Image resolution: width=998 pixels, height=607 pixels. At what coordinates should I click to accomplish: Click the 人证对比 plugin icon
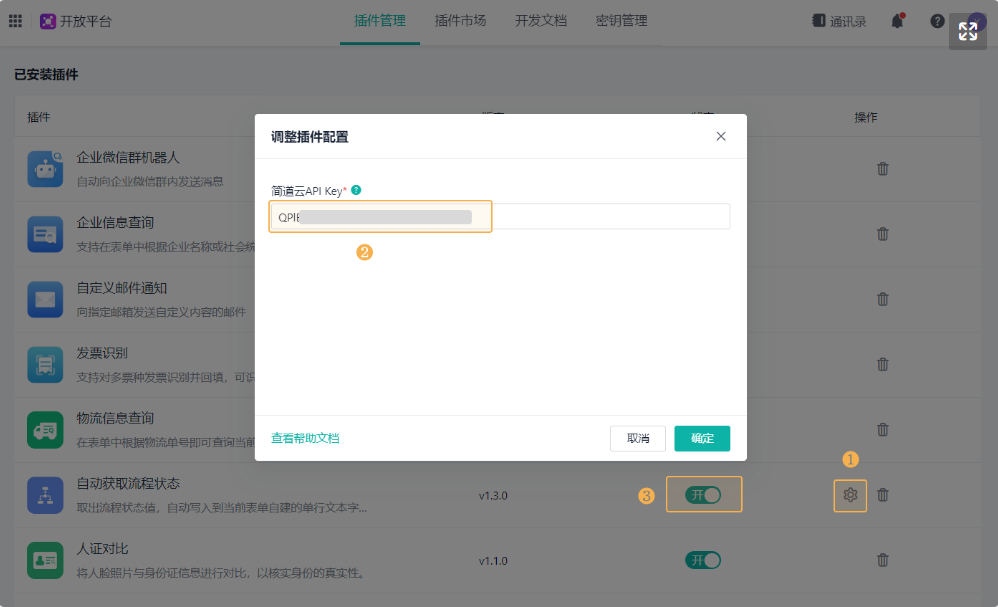(x=43, y=560)
